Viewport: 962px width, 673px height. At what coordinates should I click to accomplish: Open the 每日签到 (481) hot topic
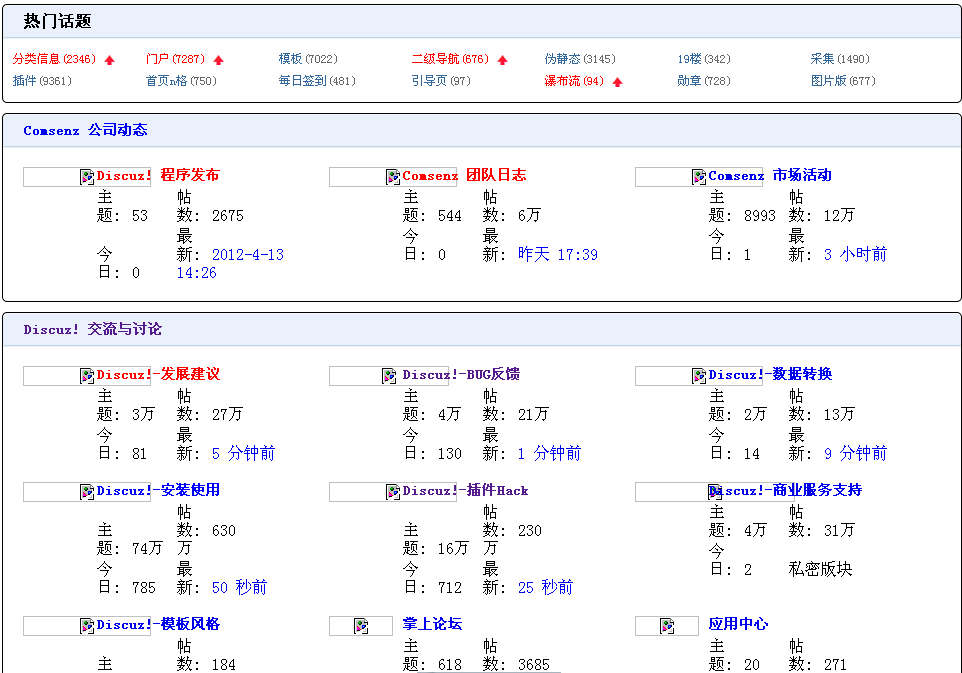pos(317,81)
